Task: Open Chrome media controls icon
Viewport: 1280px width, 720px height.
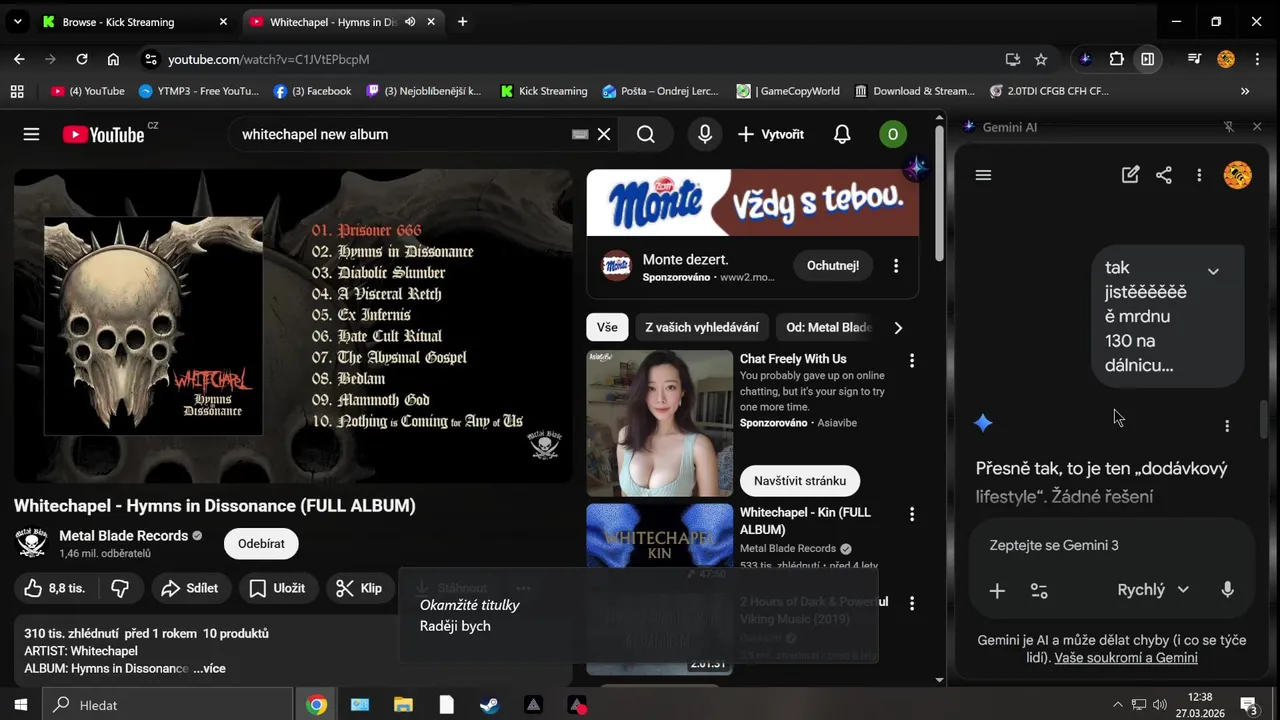Action: tap(1194, 59)
